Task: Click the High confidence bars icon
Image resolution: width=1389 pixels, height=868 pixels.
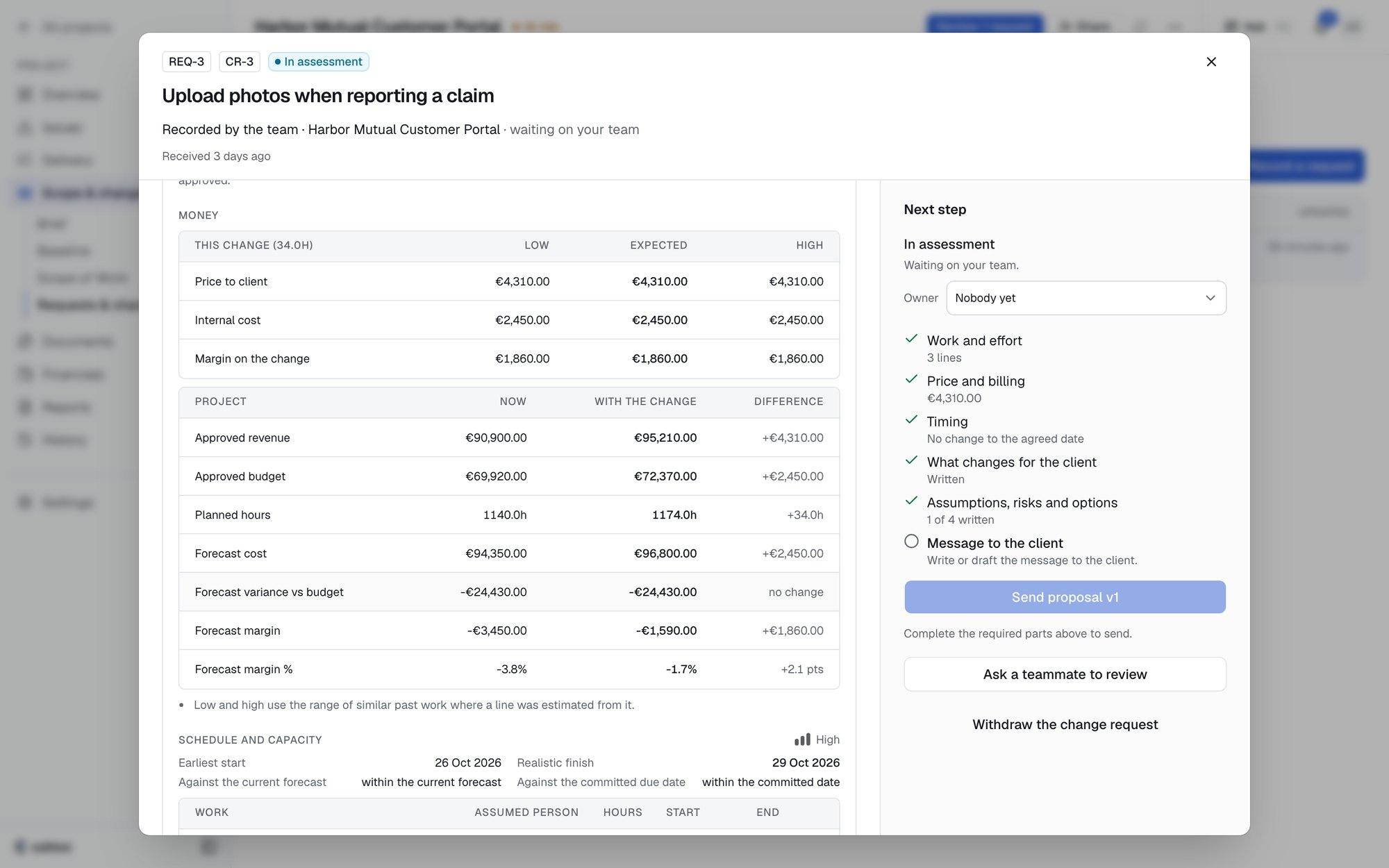Action: pyautogui.click(x=802, y=740)
